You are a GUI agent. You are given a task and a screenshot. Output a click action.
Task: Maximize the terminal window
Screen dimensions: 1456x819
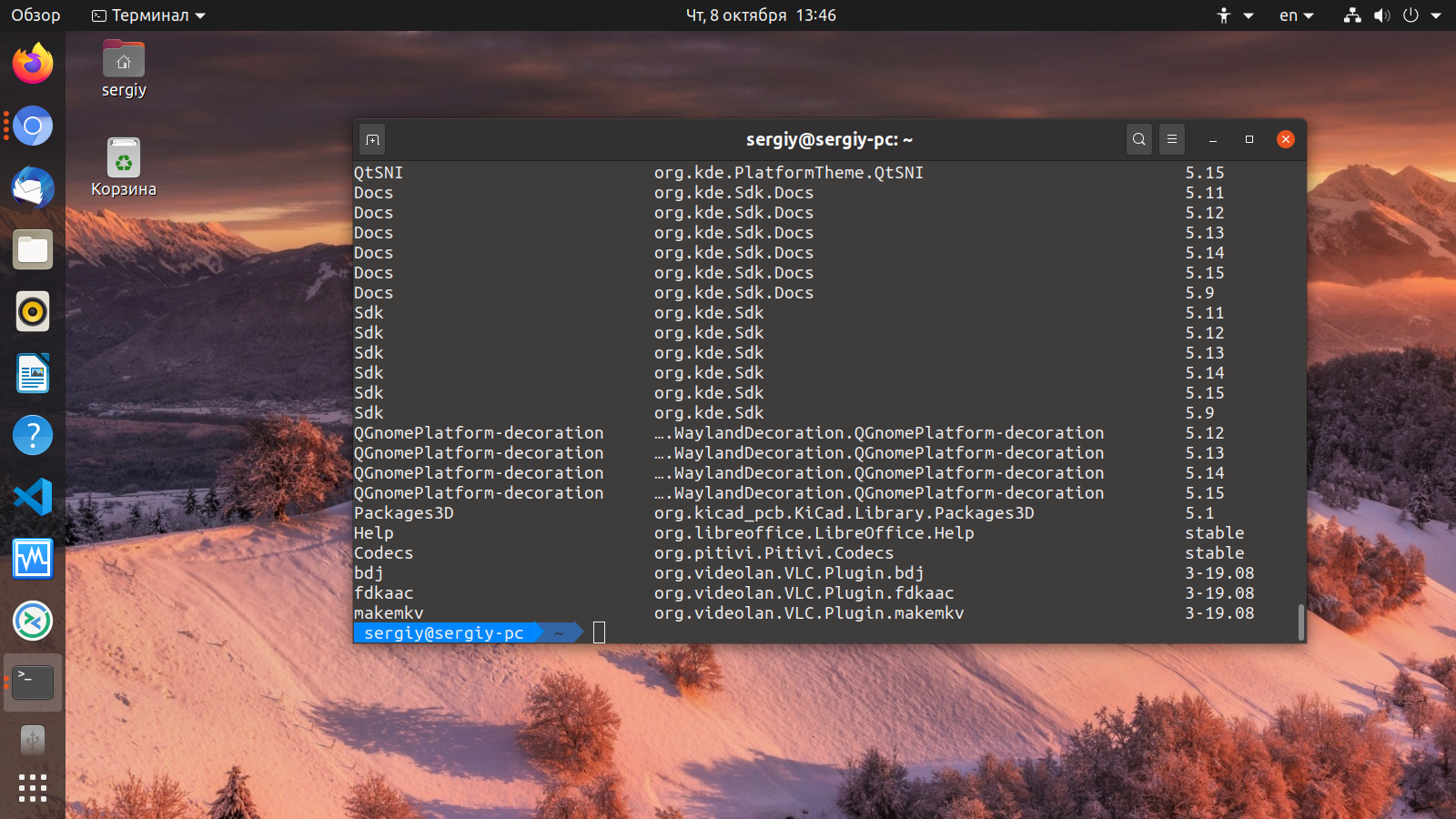pos(1249,139)
